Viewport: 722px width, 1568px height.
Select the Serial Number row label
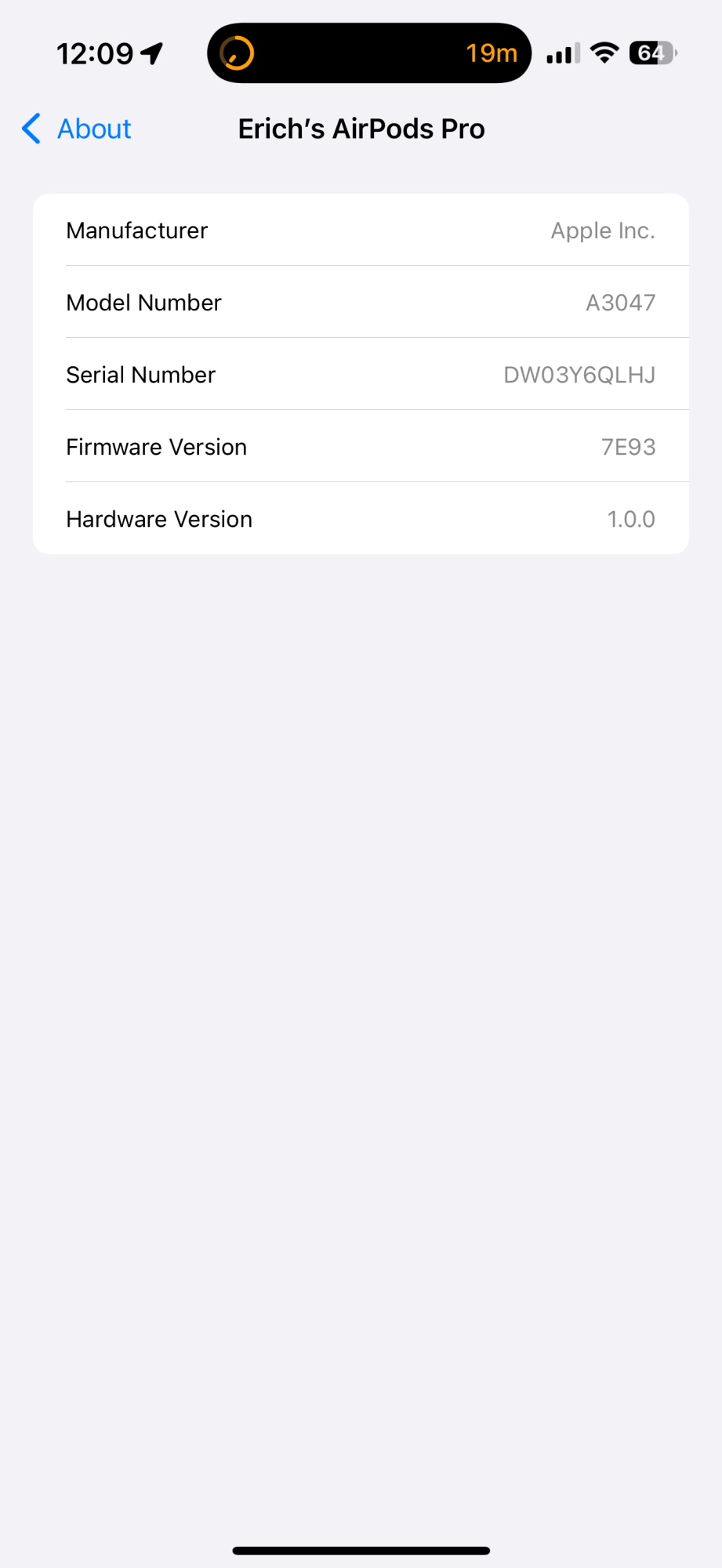pos(140,375)
